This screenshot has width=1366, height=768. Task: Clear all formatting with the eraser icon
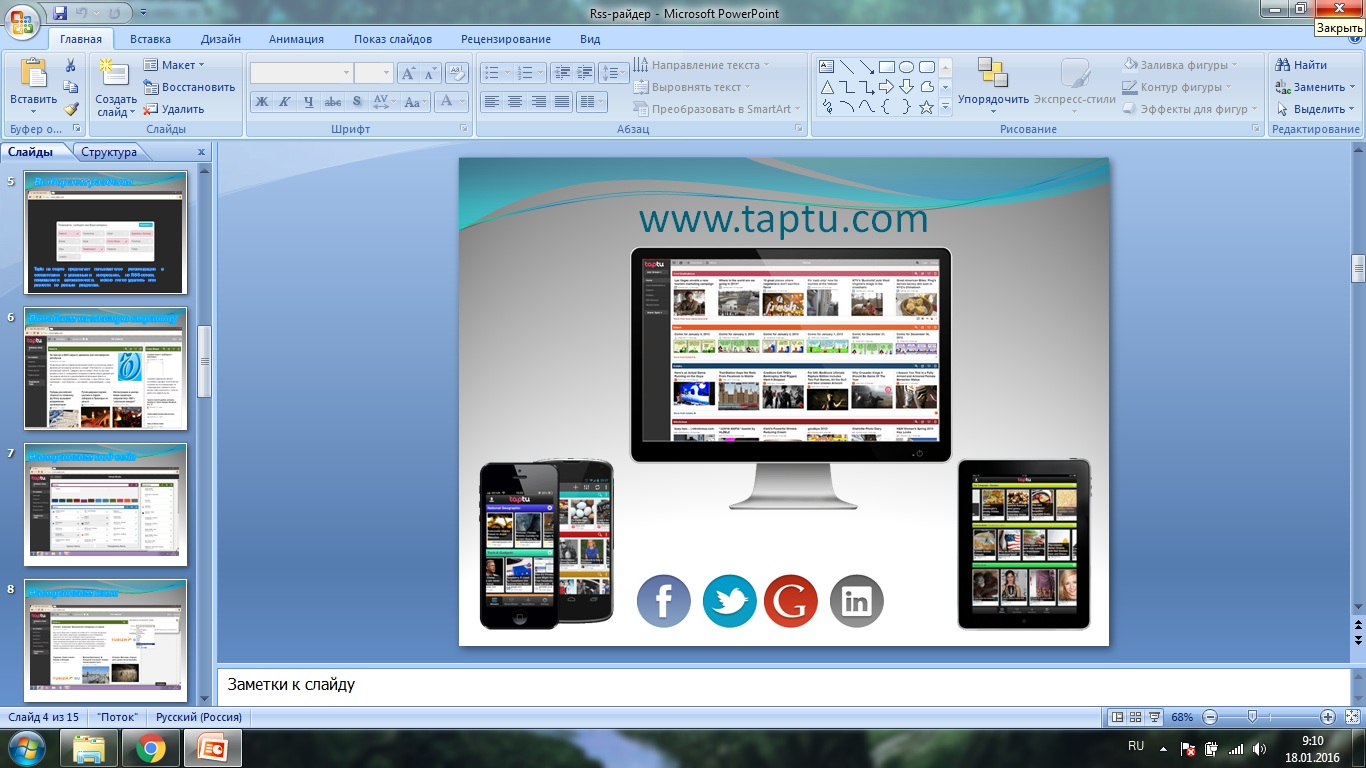click(457, 73)
